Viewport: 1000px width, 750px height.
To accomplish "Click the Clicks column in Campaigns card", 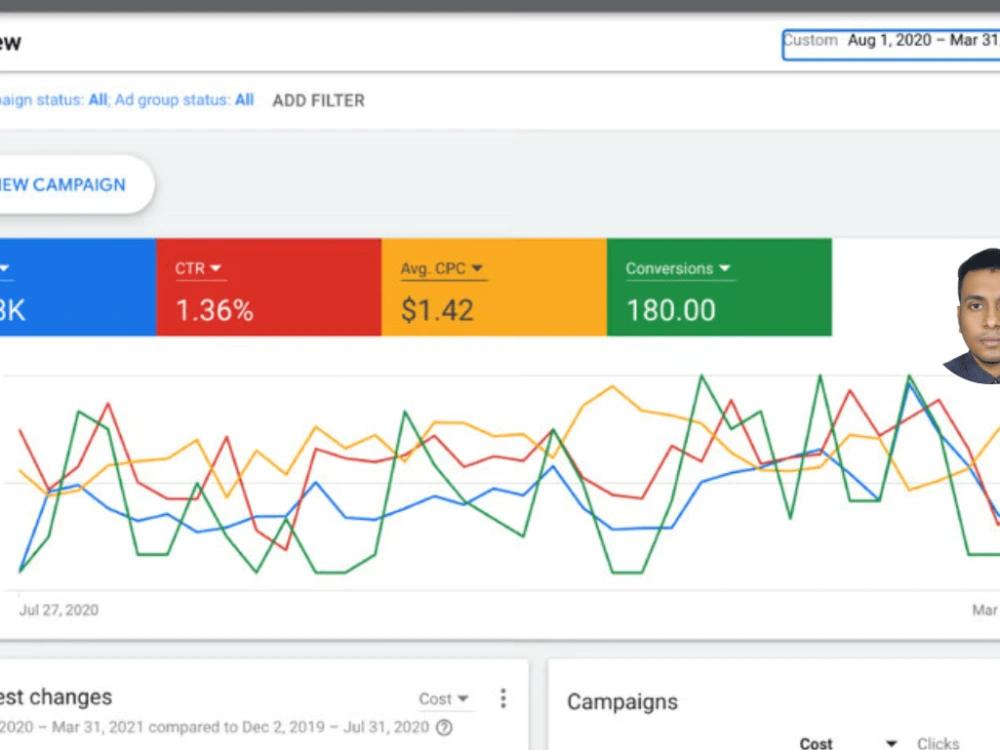I will 938,743.
